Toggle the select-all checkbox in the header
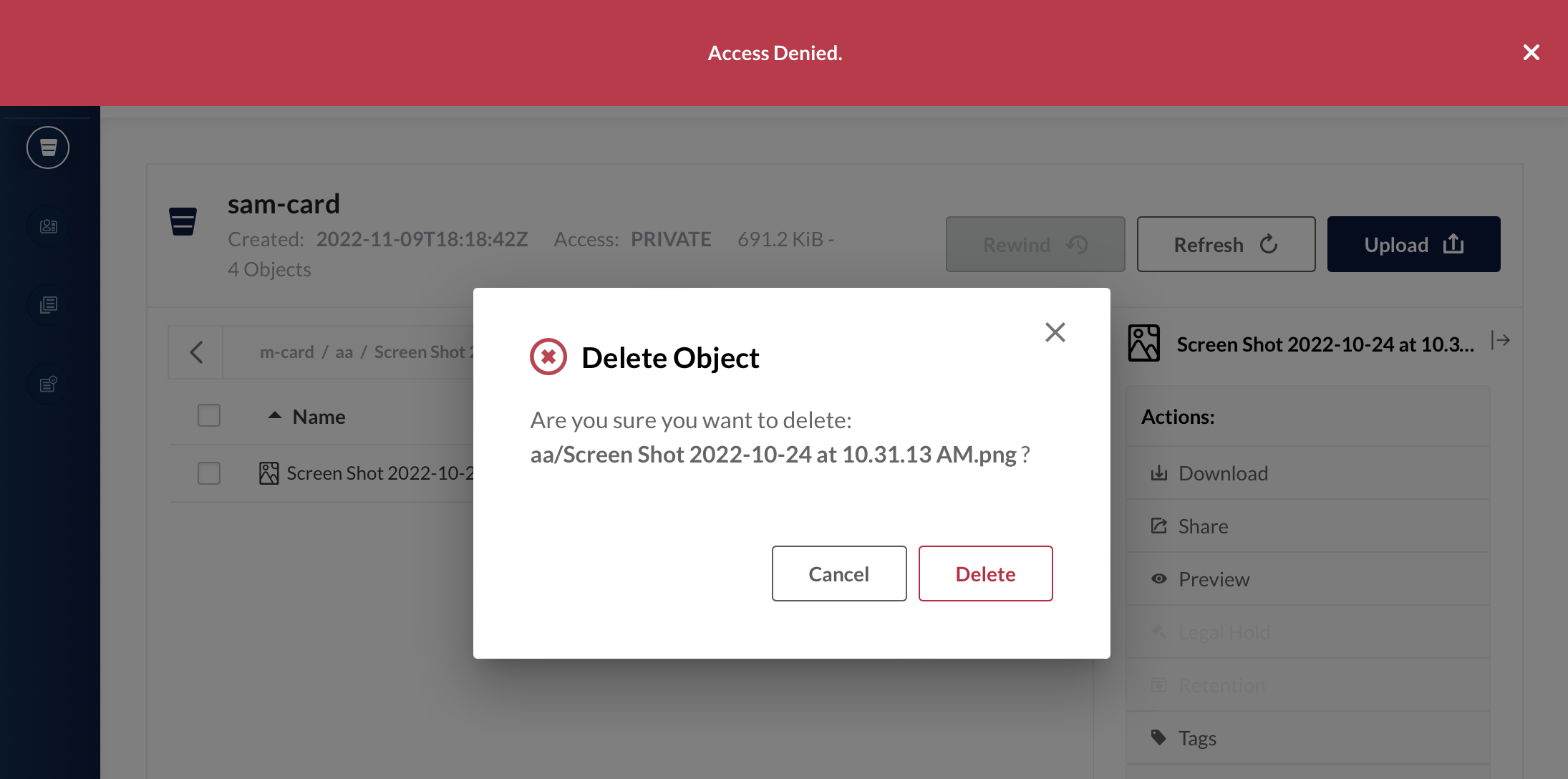The width and height of the screenshot is (1568, 779). click(x=208, y=416)
